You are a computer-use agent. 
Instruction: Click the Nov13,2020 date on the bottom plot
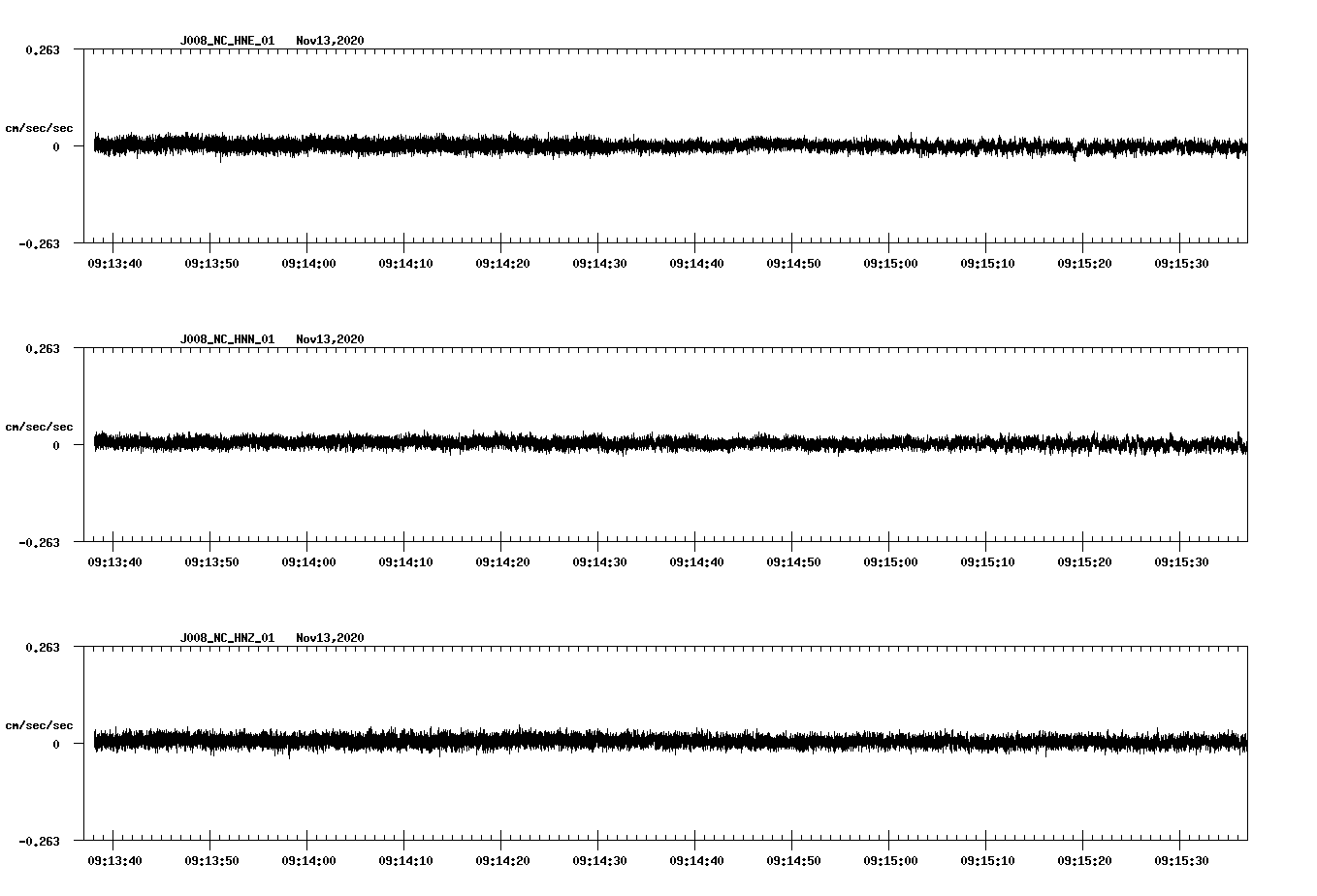[x=331, y=637]
